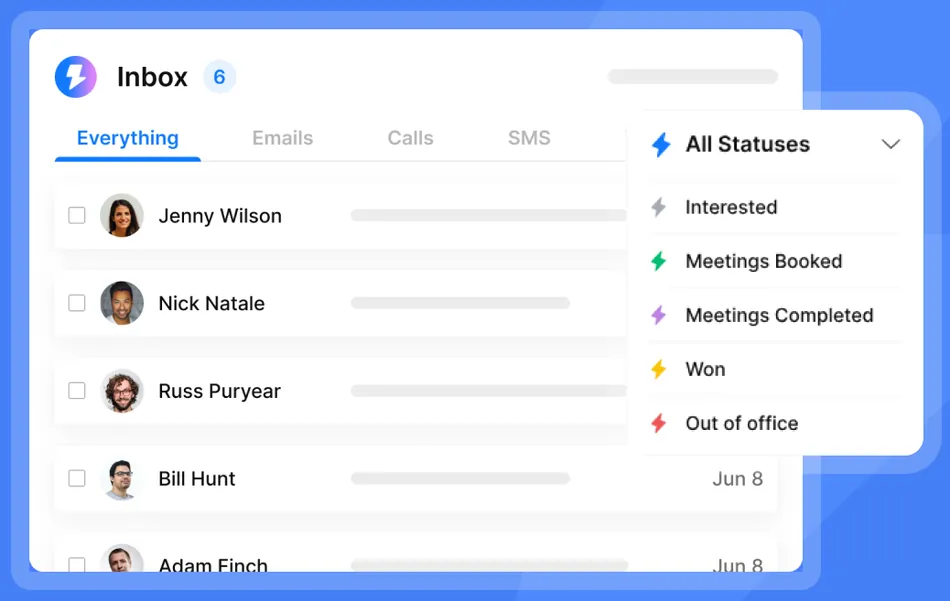
Task: Click the unread count badge 6
Action: click(x=219, y=77)
